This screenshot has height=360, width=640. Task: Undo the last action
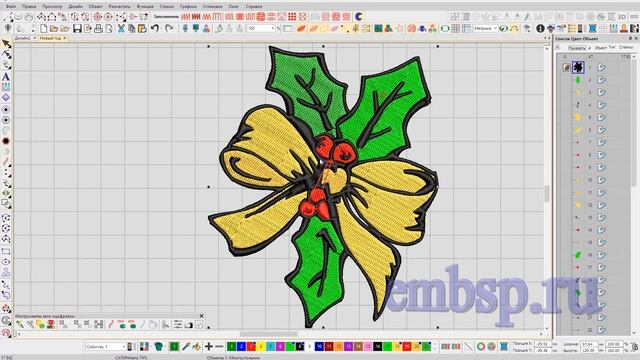coord(155,29)
